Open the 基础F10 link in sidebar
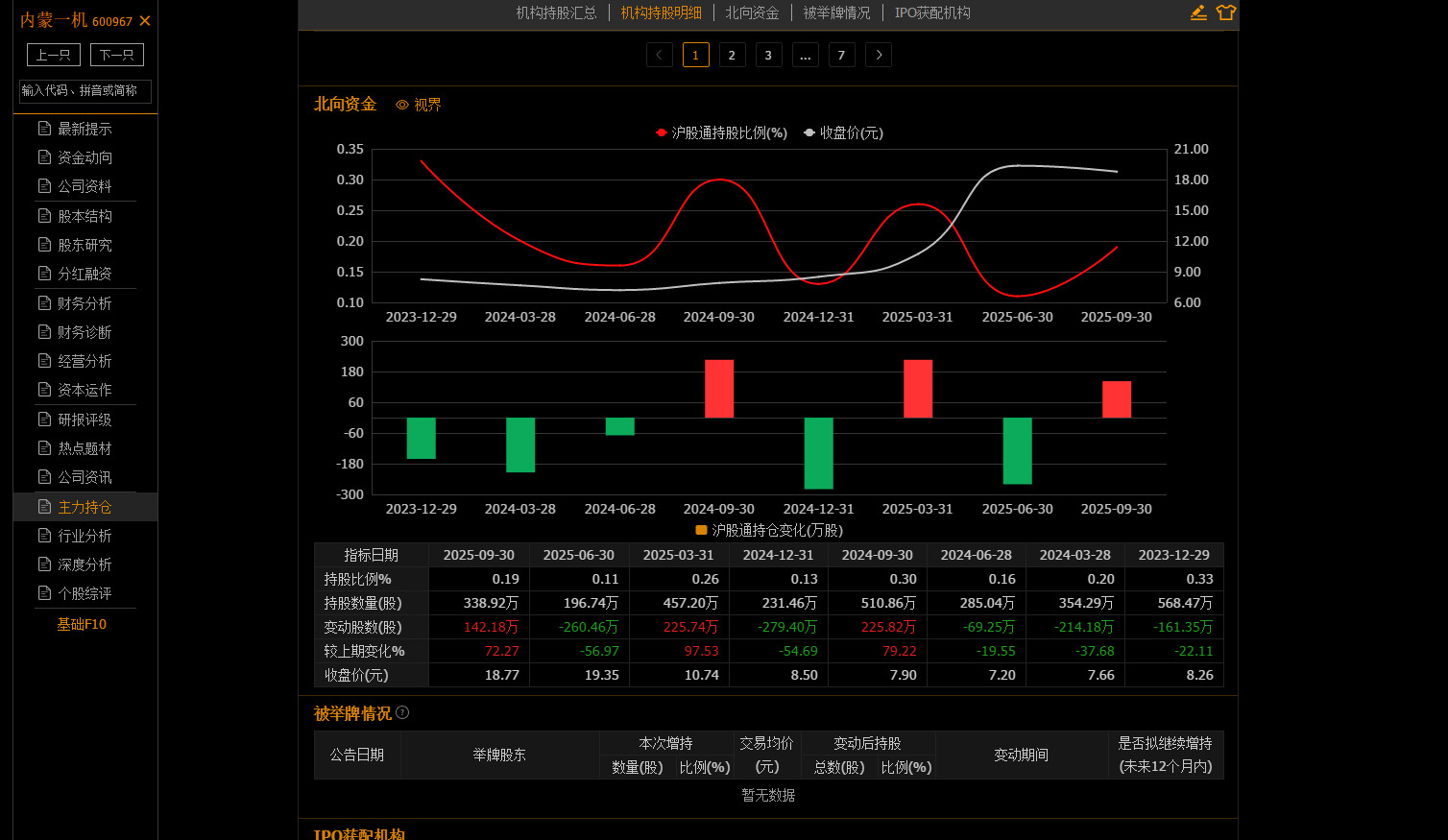The width and height of the screenshot is (1448, 840). pos(82,624)
